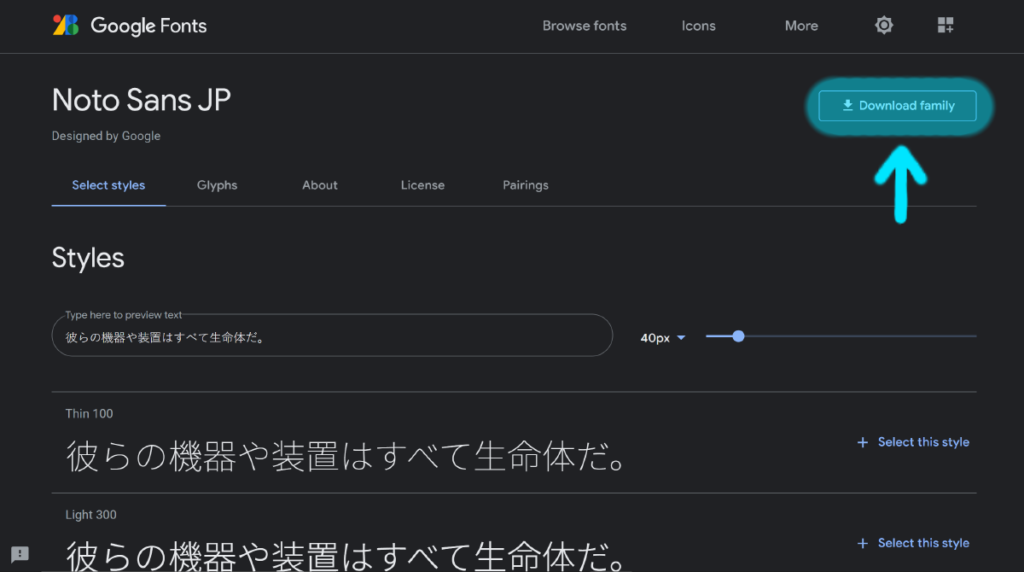Click the feedback icon at bottom left
Viewport: 1024px width, 572px height.
coord(20,554)
